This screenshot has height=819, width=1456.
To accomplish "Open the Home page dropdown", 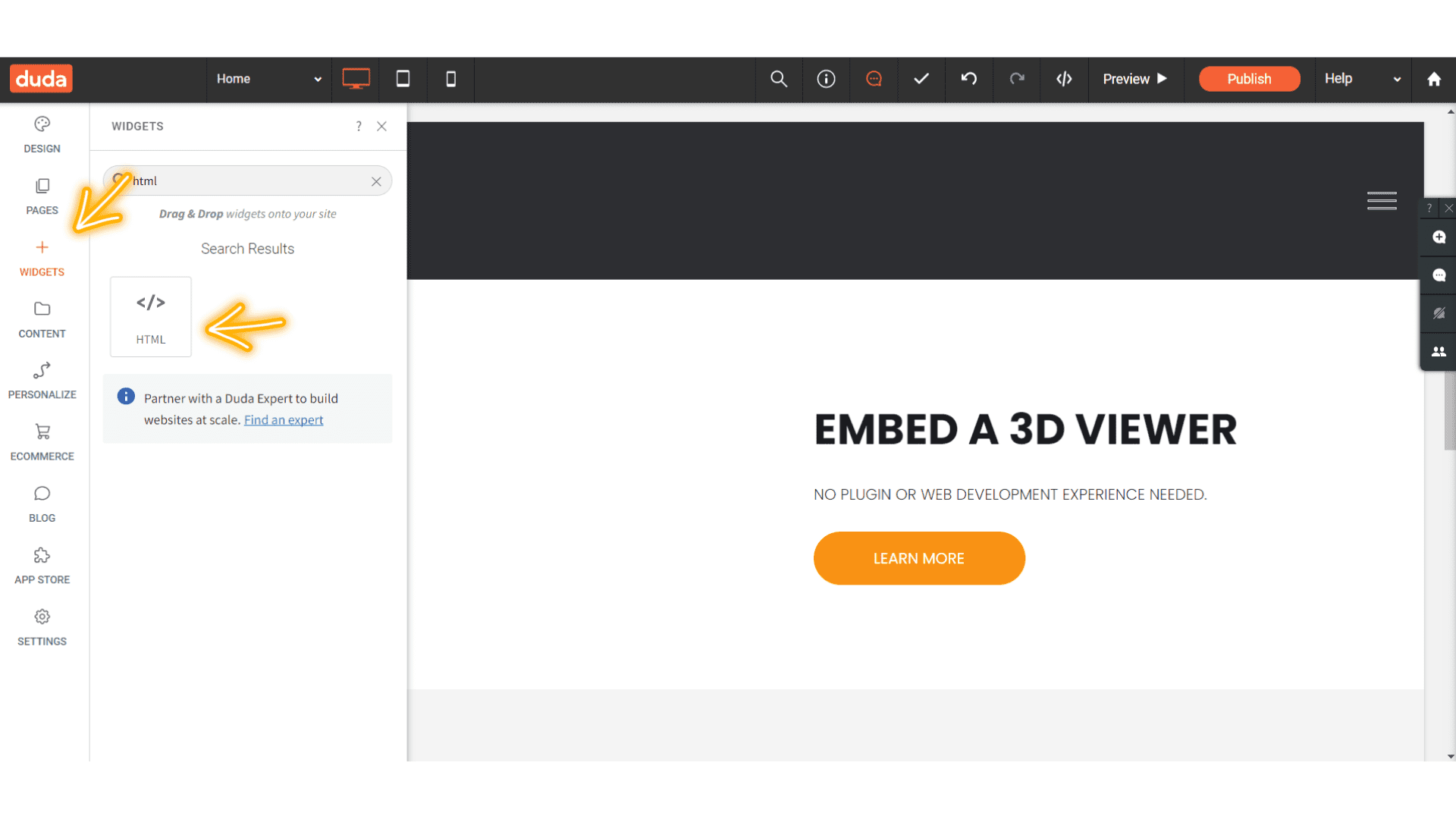I will tap(269, 79).
